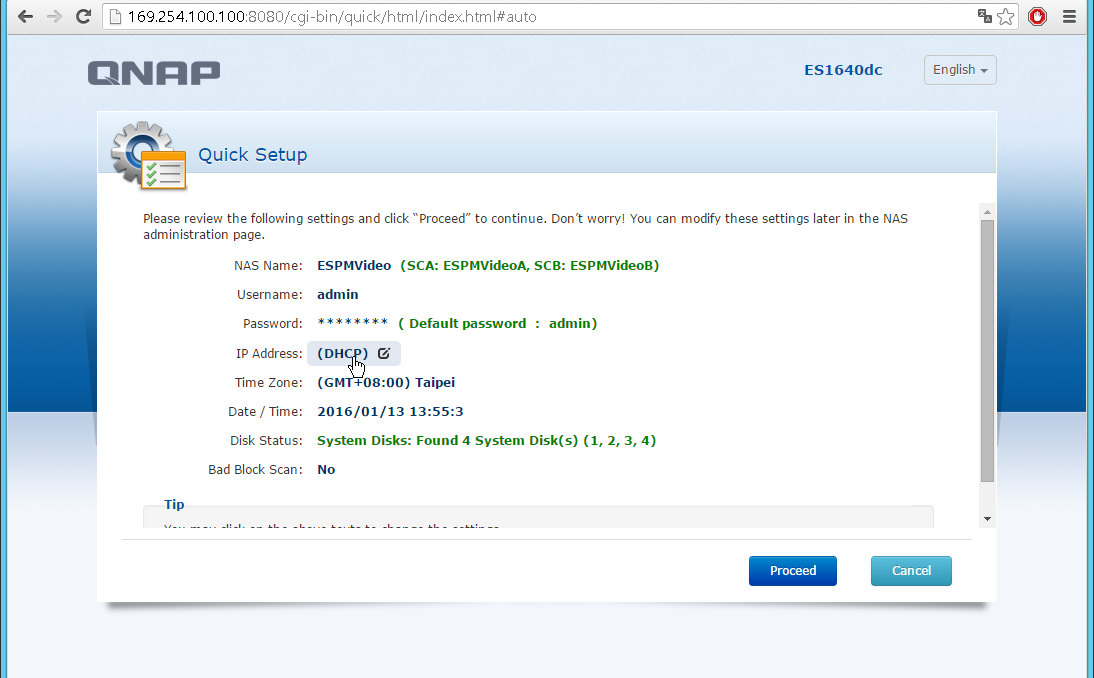
Task: Click the settings panel scrollbar down arrow
Action: [x=987, y=518]
